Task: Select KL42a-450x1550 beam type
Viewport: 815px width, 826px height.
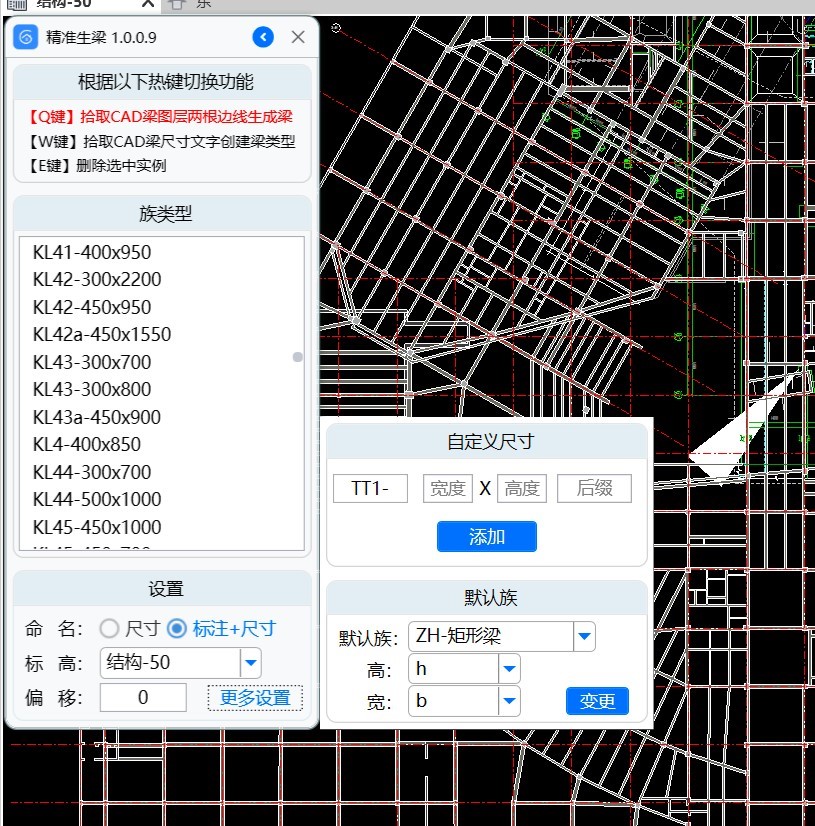Action: 102,335
